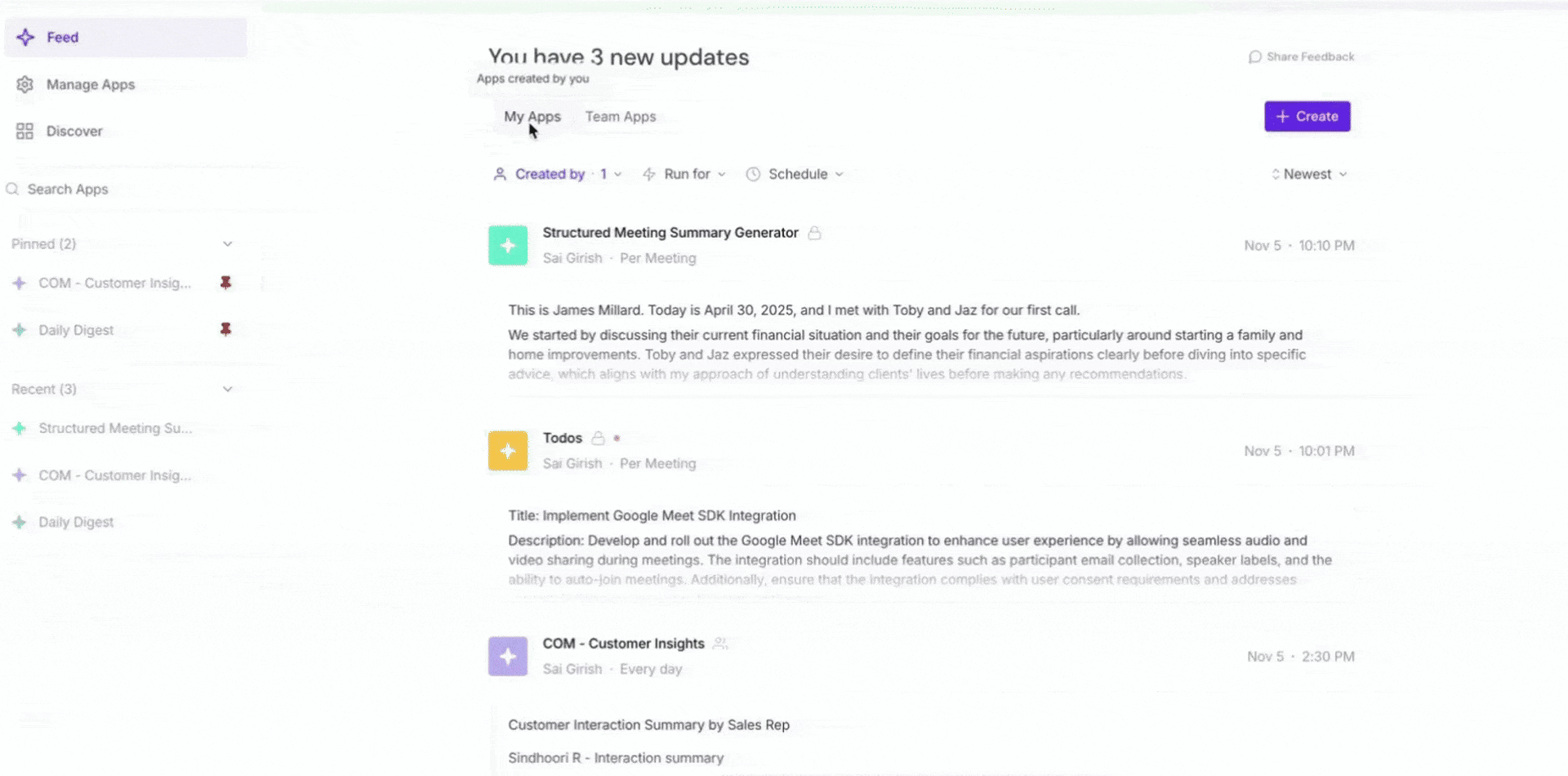Open pinned Daily Digest app
1568x776 pixels.
click(x=76, y=330)
